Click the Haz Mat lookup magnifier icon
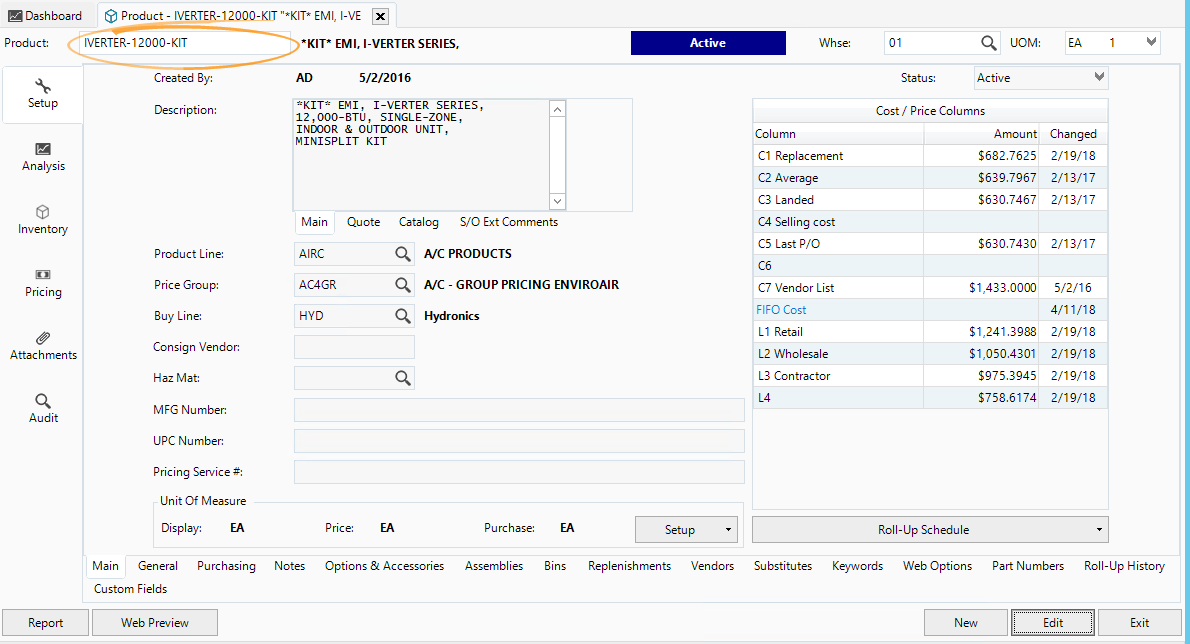1190x644 pixels. (x=402, y=378)
